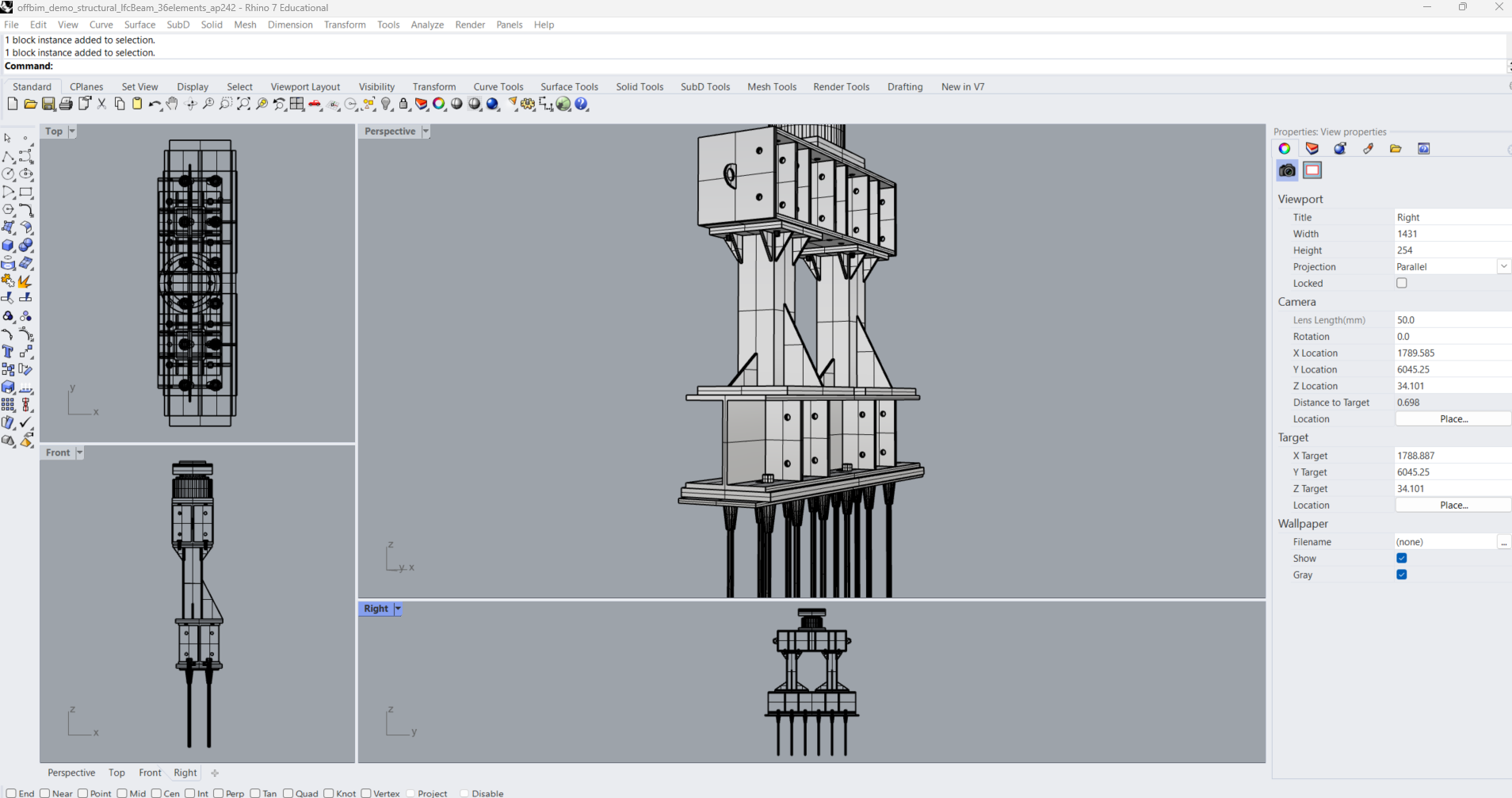Open the Projection dropdown showing Parallel
The image size is (1512, 798).
1503,266
